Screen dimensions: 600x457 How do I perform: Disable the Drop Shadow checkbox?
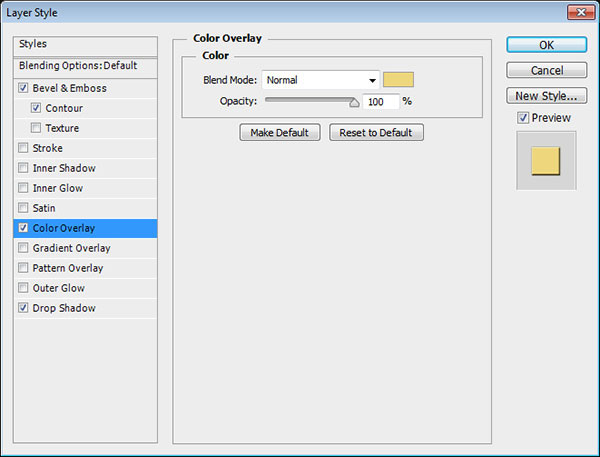(23, 308)
